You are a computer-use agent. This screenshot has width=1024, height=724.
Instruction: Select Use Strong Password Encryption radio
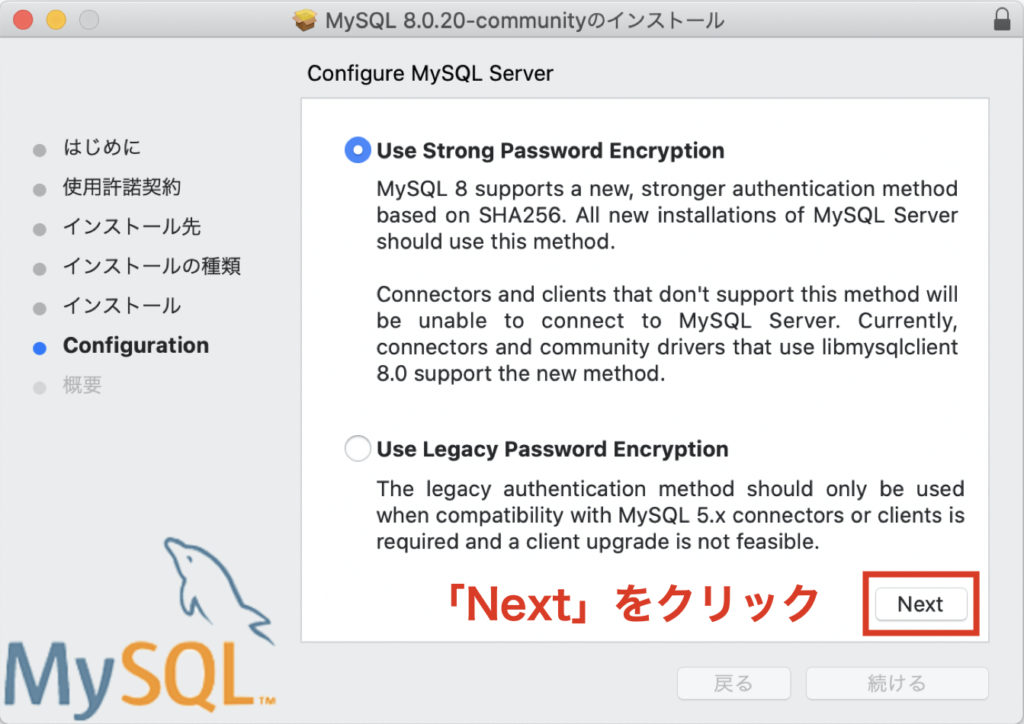click(357, 150)
